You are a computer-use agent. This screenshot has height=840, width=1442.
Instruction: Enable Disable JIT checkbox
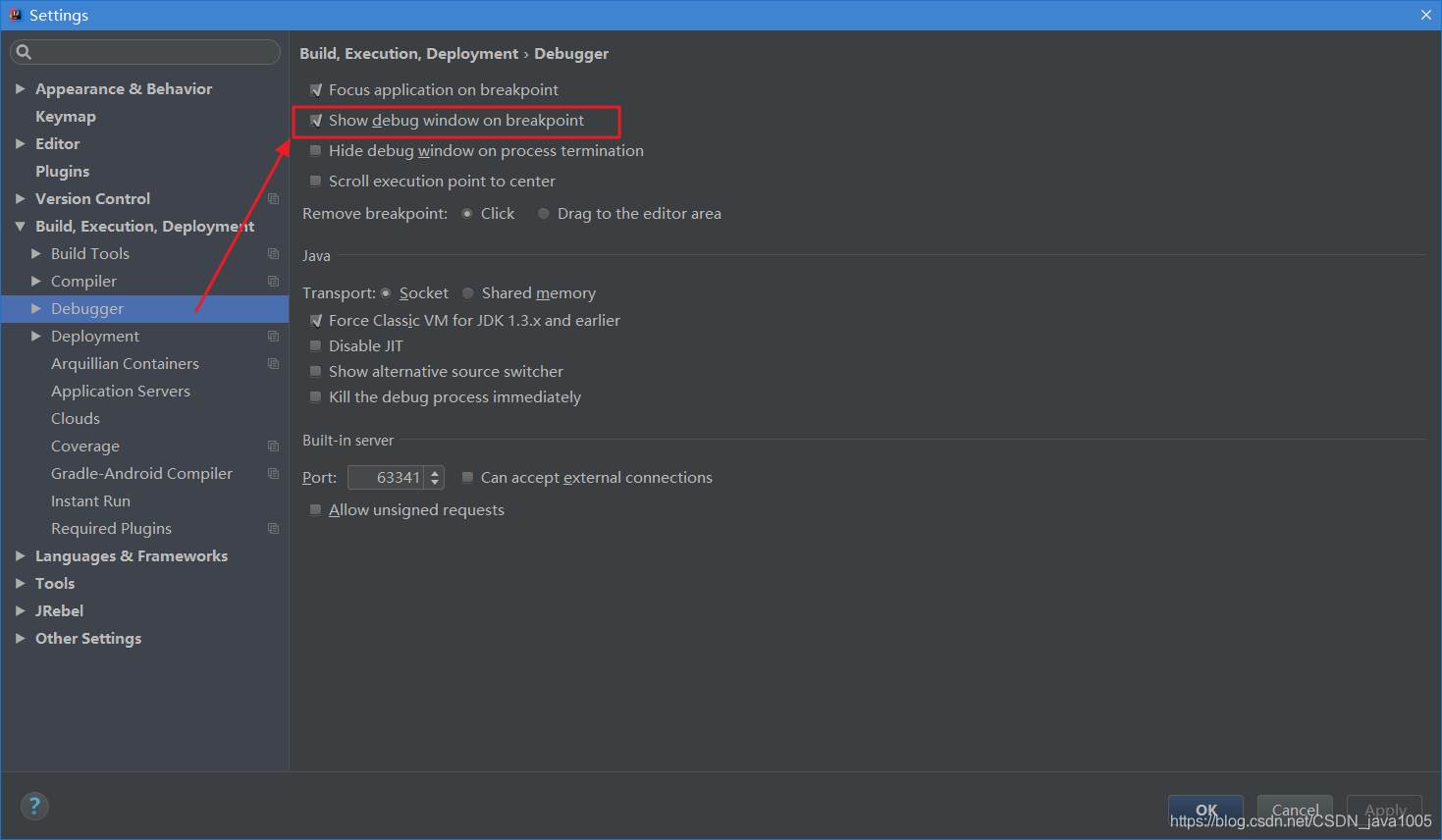tap(315, 346)
